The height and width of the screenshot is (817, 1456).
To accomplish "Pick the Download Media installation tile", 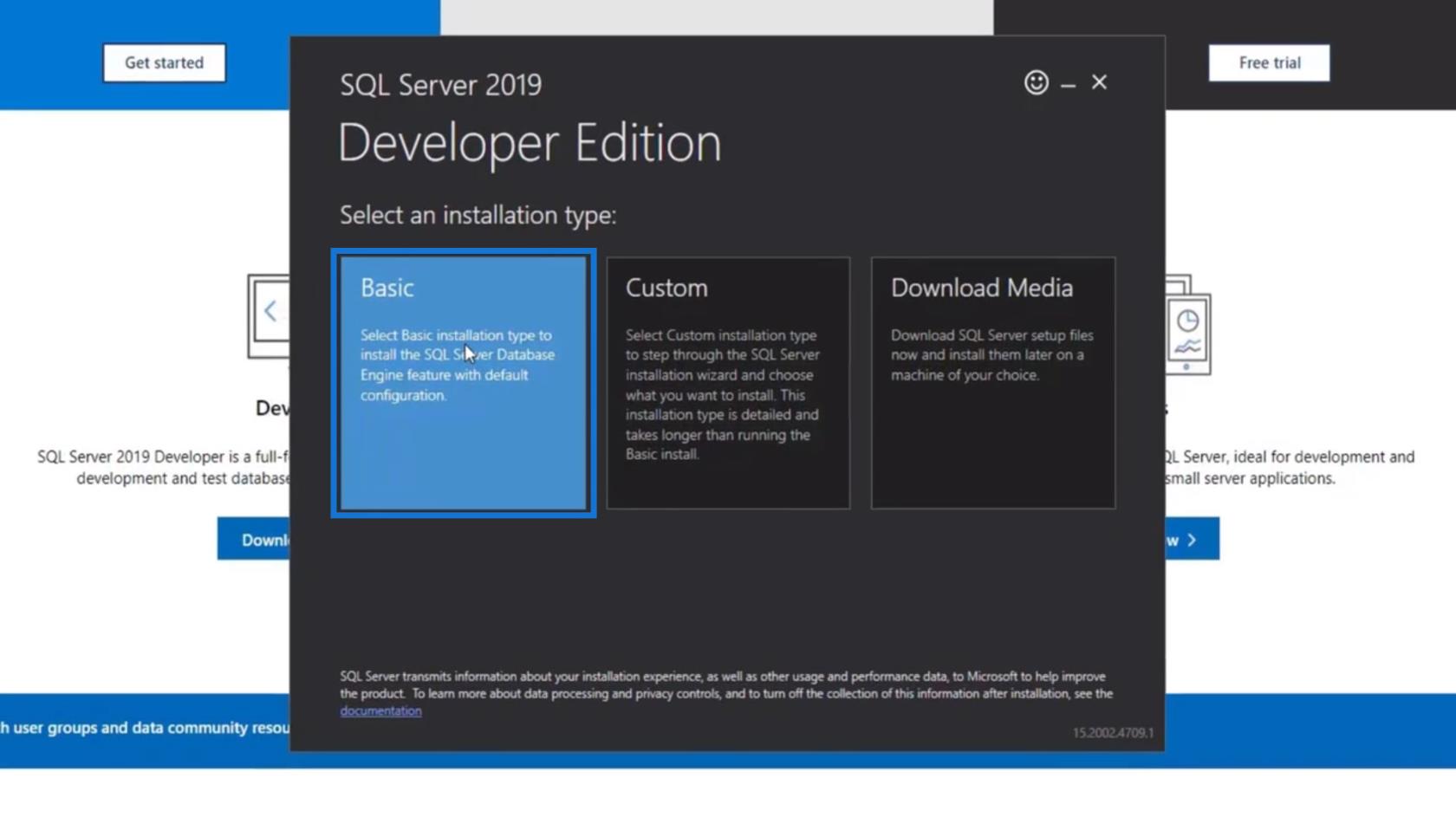I will click(993, 383).
